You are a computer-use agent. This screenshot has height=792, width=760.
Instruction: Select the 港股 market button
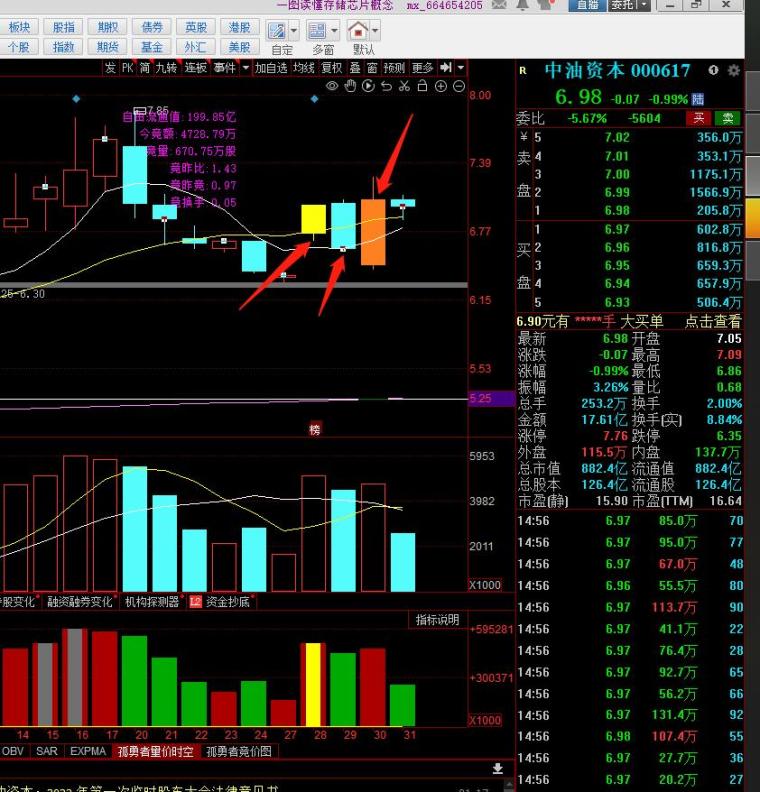239,27
